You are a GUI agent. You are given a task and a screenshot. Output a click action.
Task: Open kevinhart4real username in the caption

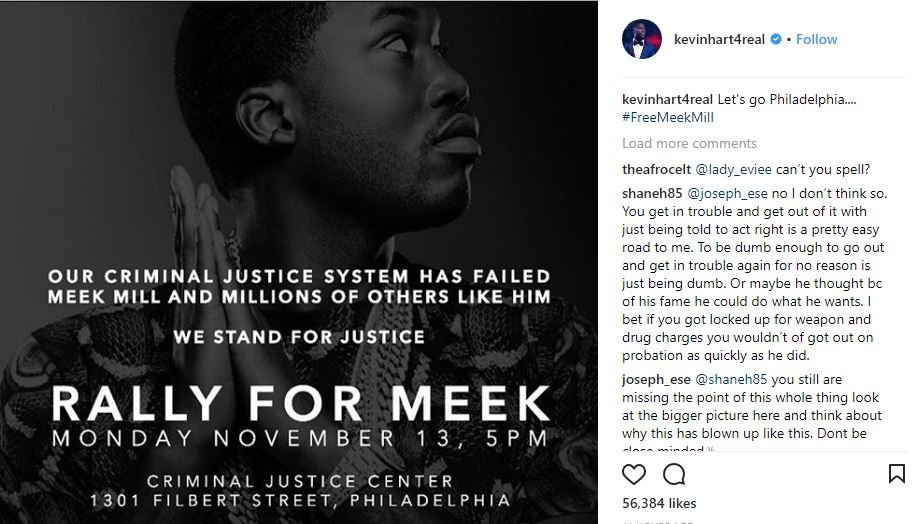(x=667, y=99)
